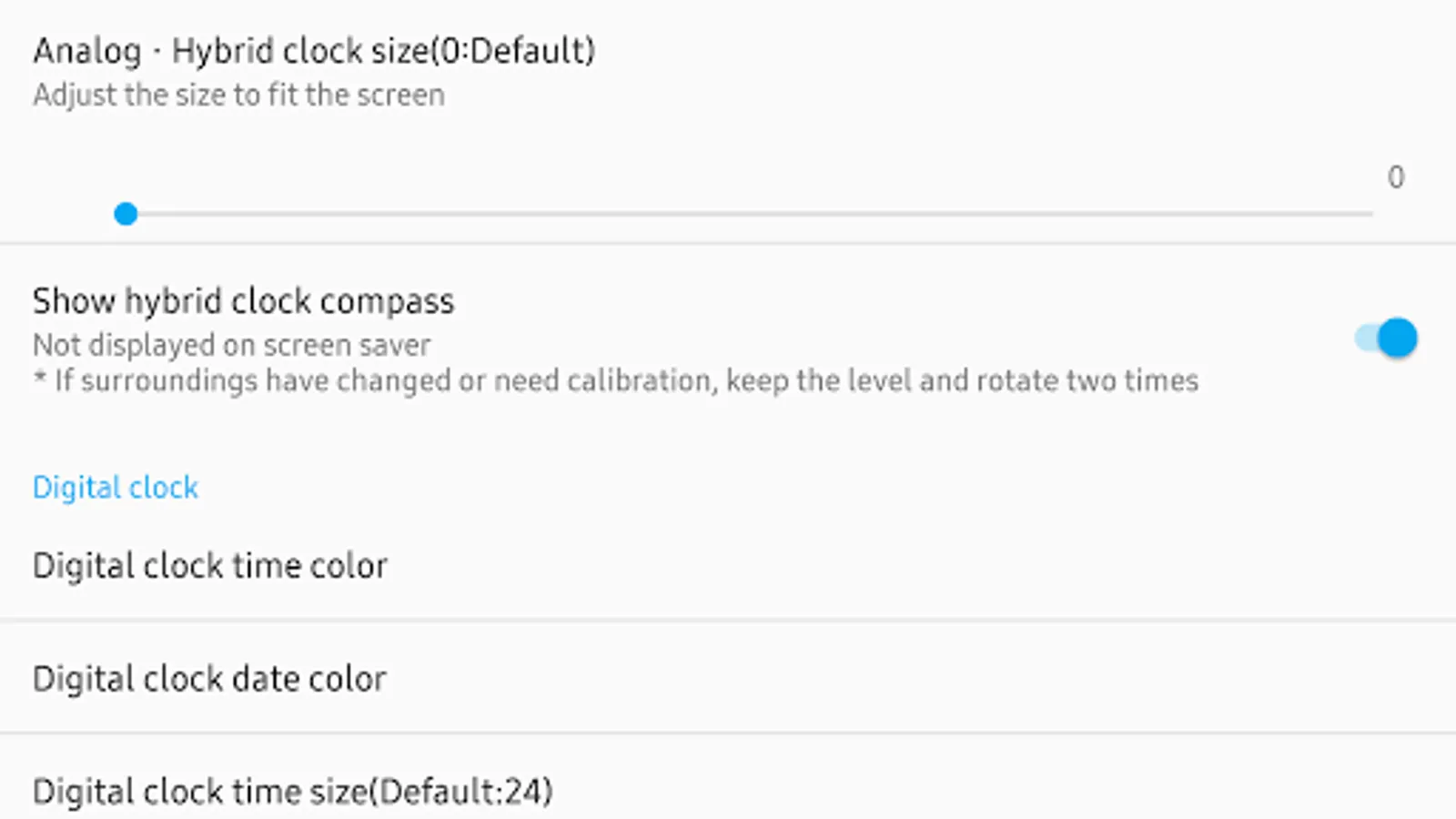The image size is (1456, 819).
Task: Click the 'Not displayed on screen saver' note
Action: (231, 345)
